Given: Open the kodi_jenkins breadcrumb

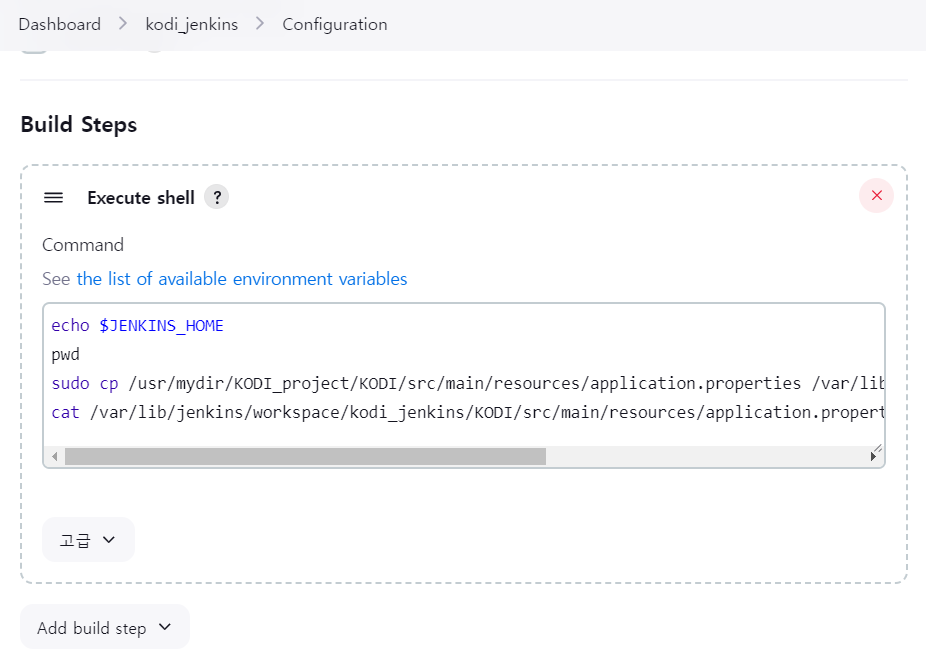Looking at the screenshot, I should [x=191, y=24].
